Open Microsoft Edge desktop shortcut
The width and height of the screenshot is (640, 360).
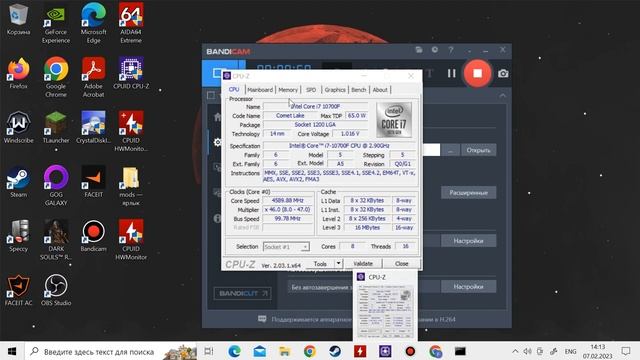click(93, 24)
